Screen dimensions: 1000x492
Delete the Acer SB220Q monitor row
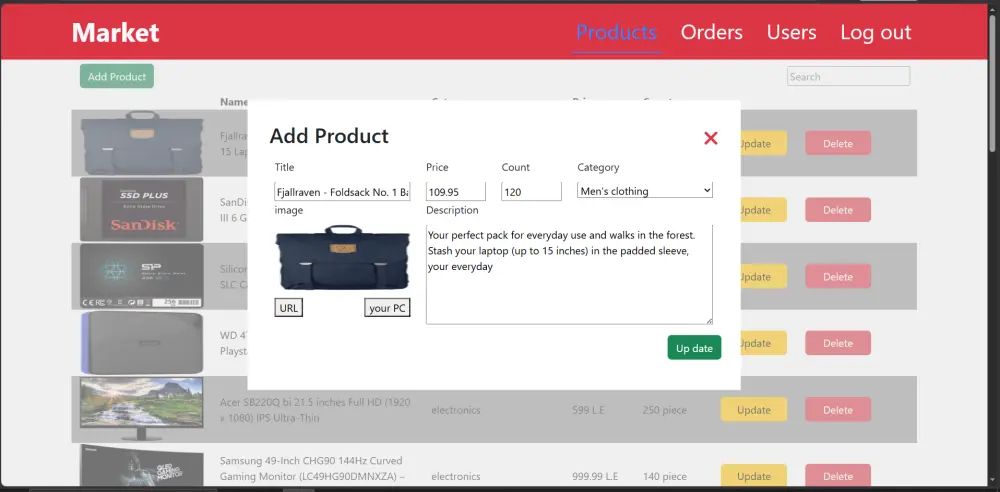[838, 410]
